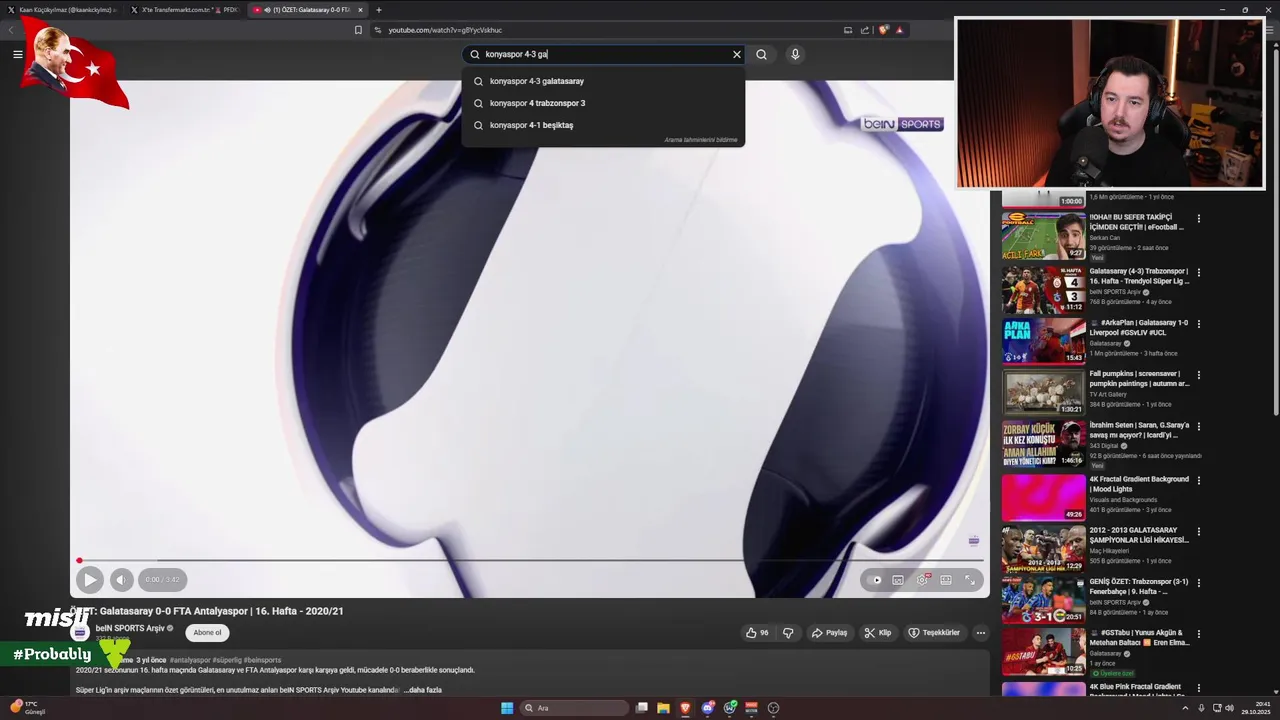This screenshot has height=720, width=1280.
Task: Toggle the autoplay switch in player
Action: 876,580
